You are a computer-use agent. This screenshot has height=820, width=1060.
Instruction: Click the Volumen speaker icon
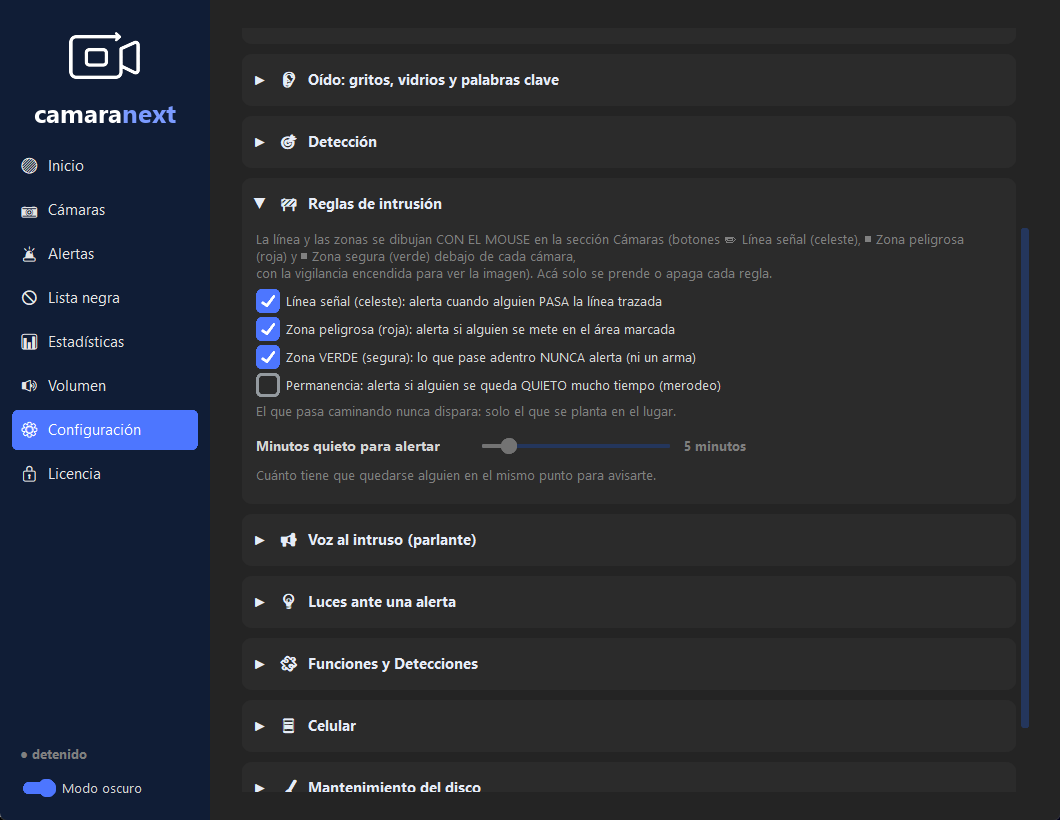tap(29, 386)
